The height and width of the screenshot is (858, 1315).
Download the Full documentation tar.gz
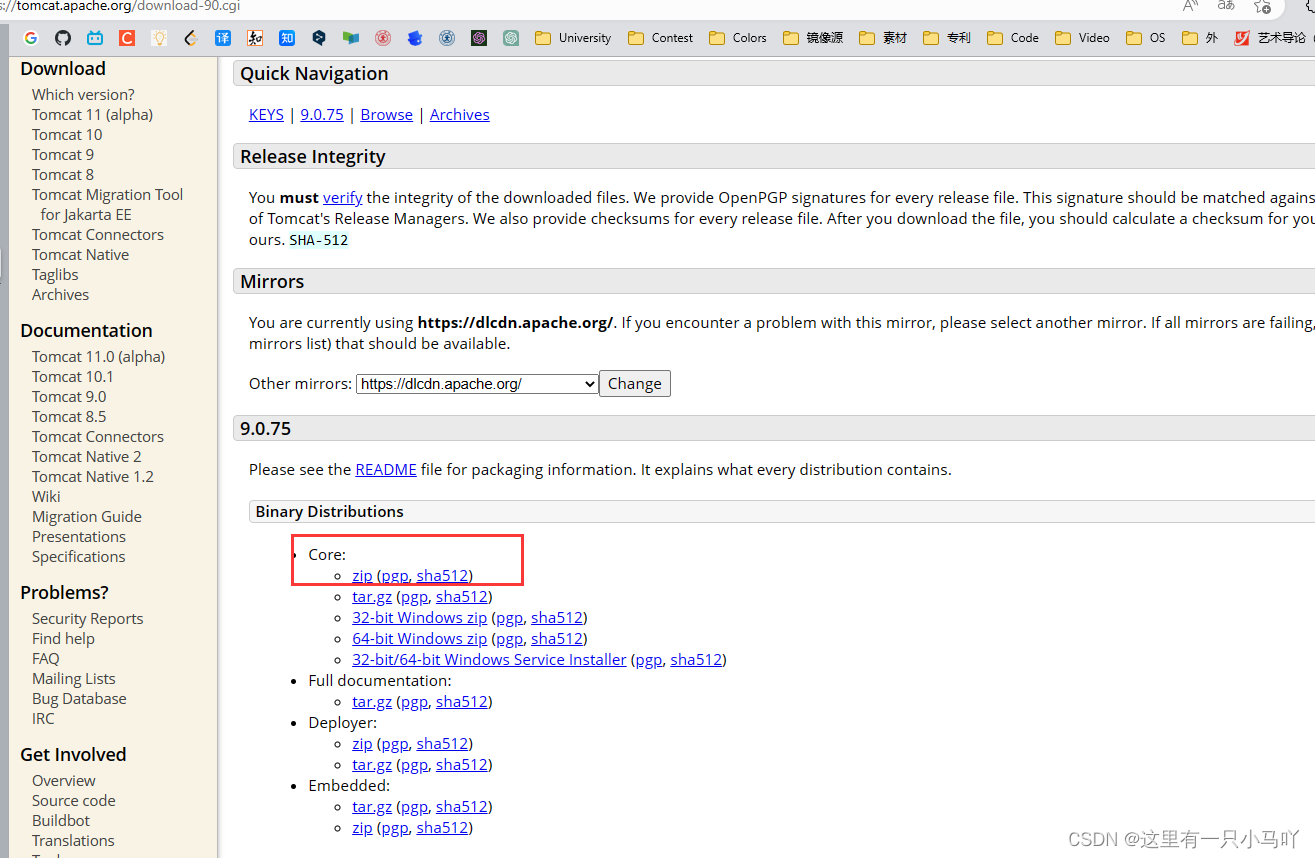pos(372,702)
